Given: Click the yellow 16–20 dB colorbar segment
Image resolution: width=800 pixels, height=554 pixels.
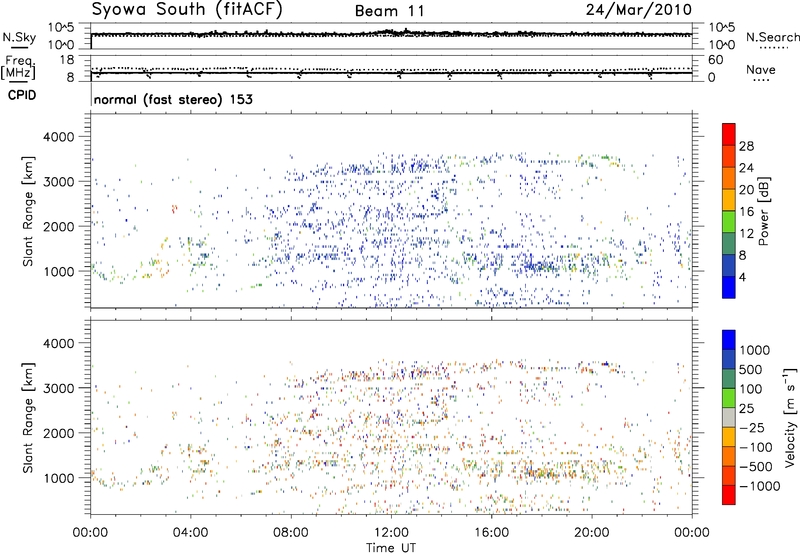Looking at the screenshot, I should pos(729,200).
